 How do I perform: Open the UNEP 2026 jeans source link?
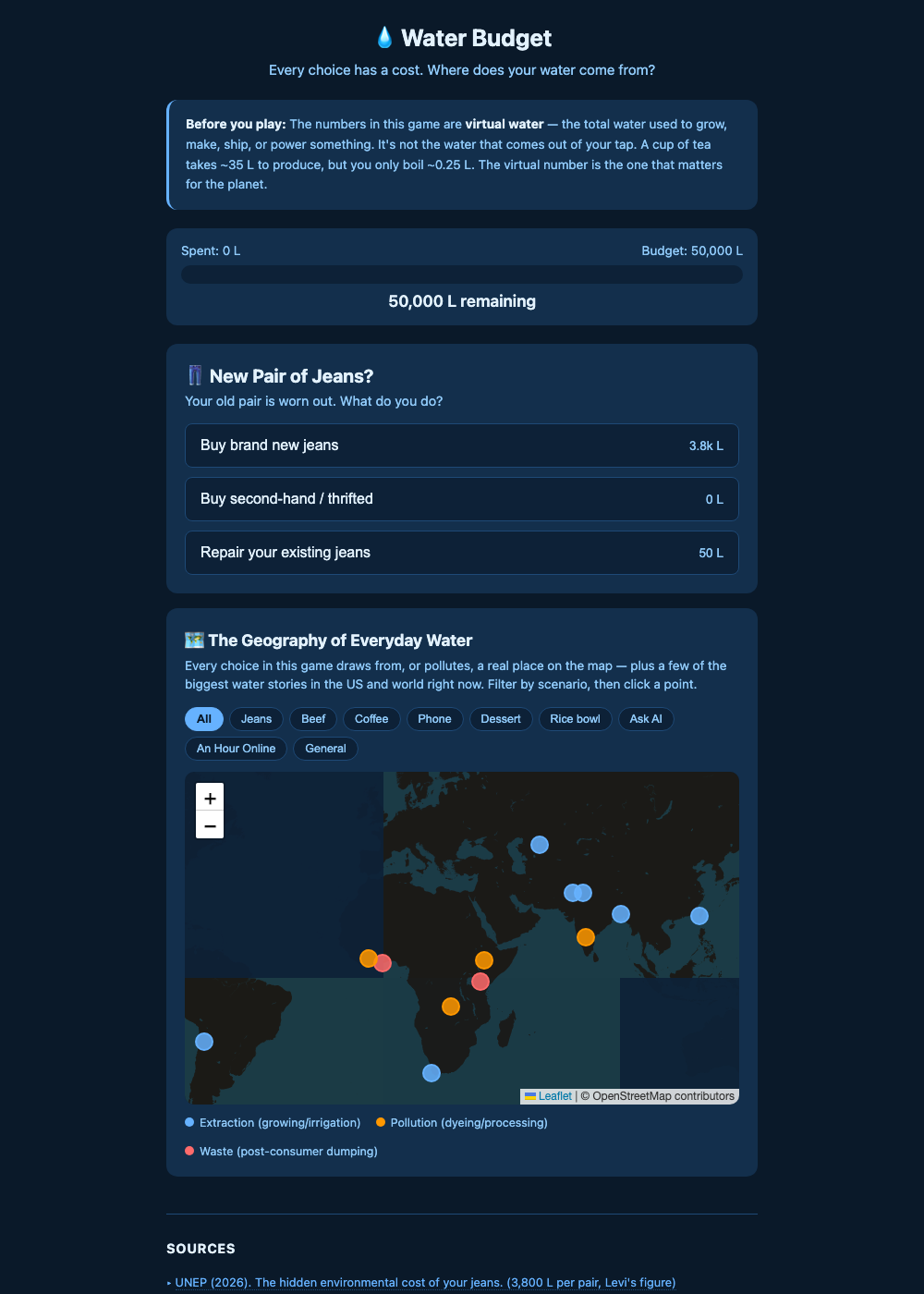[425, 1283]
